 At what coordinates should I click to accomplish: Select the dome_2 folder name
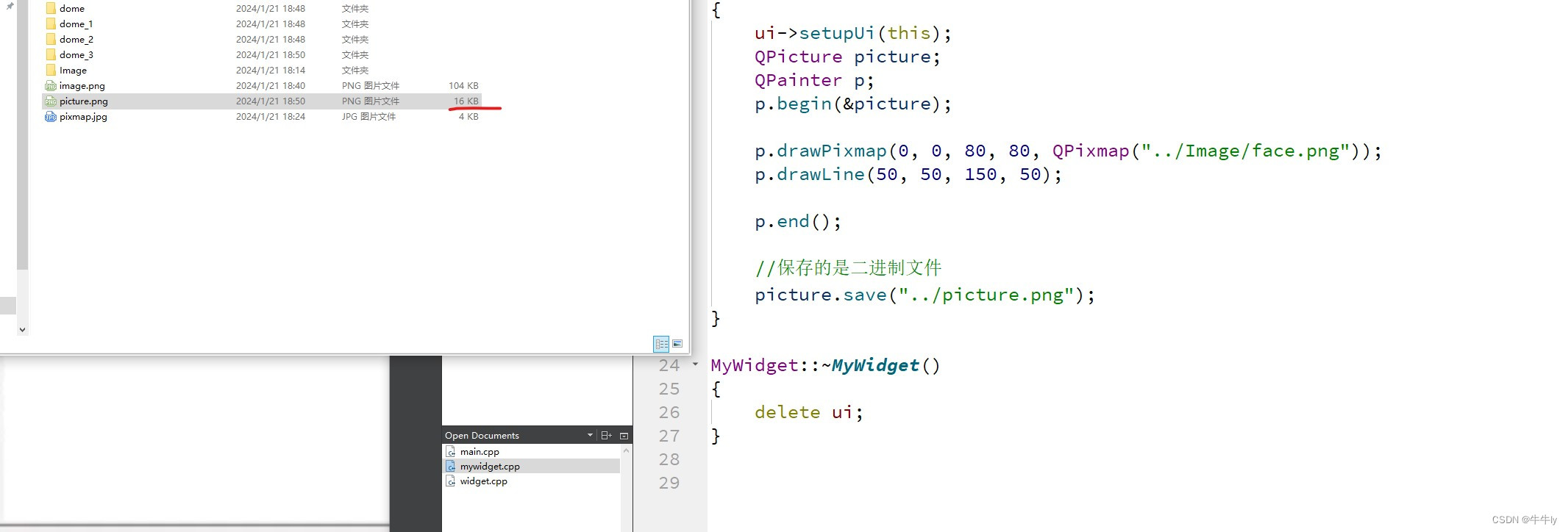tap(76, 40)
